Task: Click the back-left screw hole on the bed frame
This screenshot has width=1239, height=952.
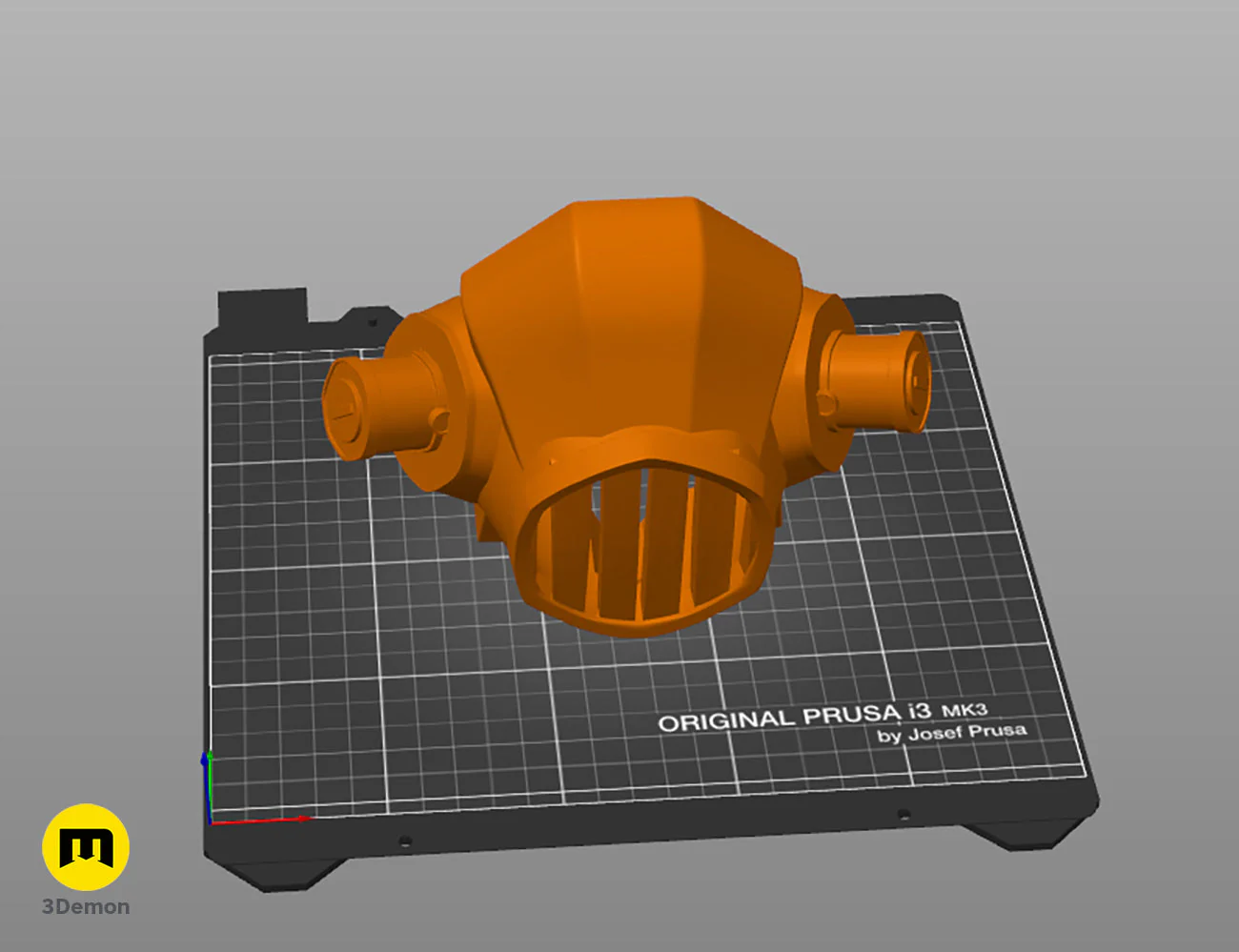Action: click(x=372, y=322)
